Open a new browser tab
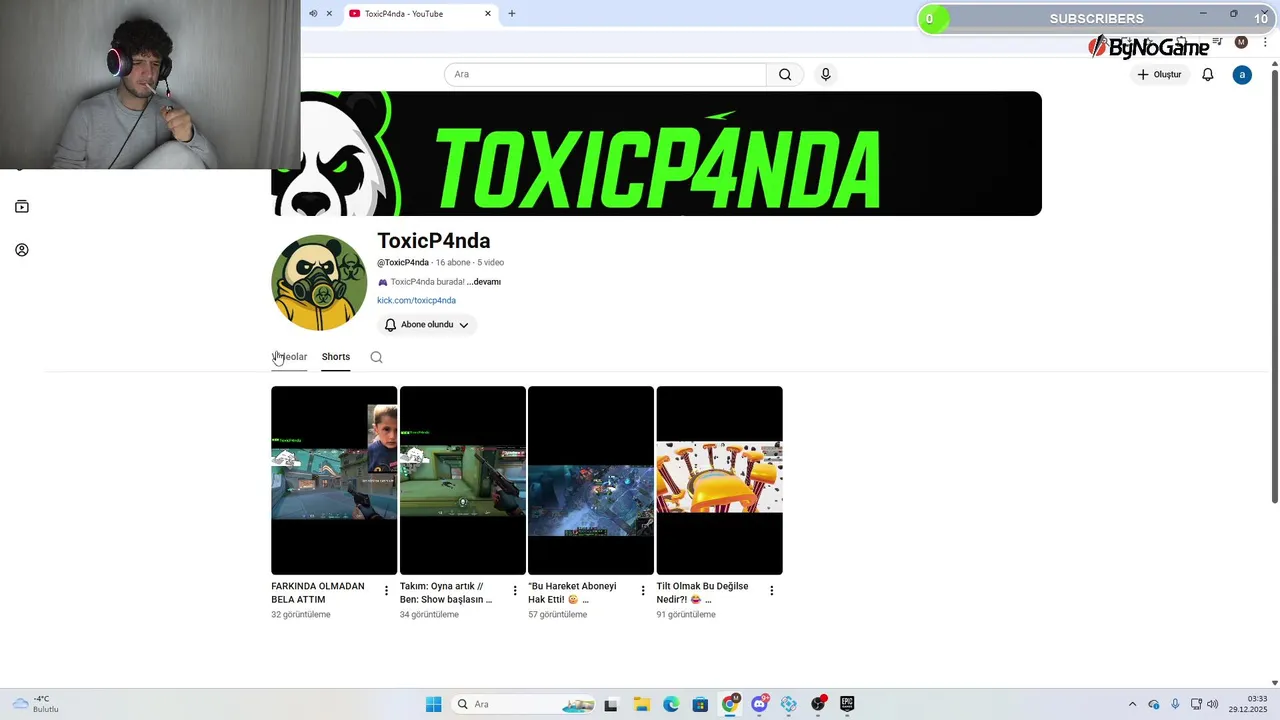Image resolution: width=1280 pixels, height=720 pixels. [512, 14]
